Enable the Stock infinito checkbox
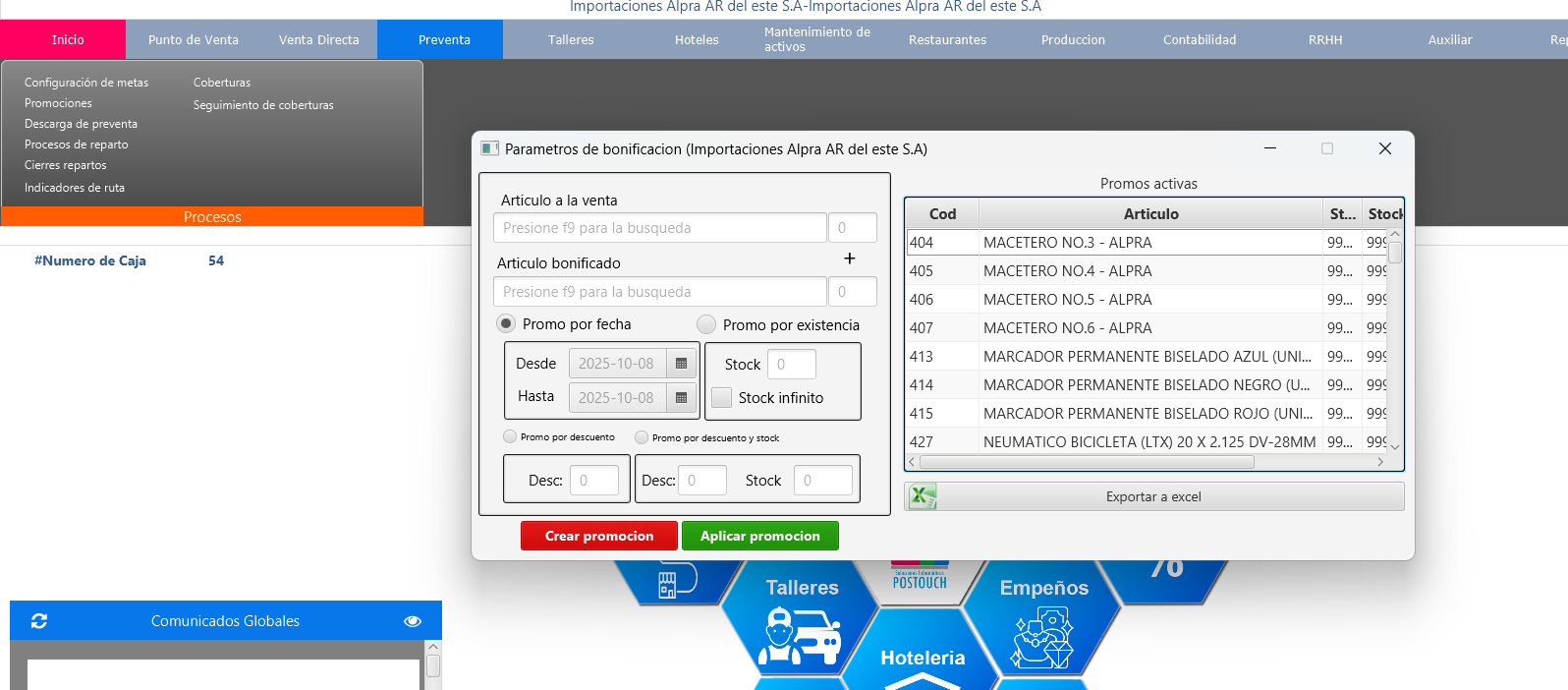This screenshot has height=690, width=1568. pos(722,398)
